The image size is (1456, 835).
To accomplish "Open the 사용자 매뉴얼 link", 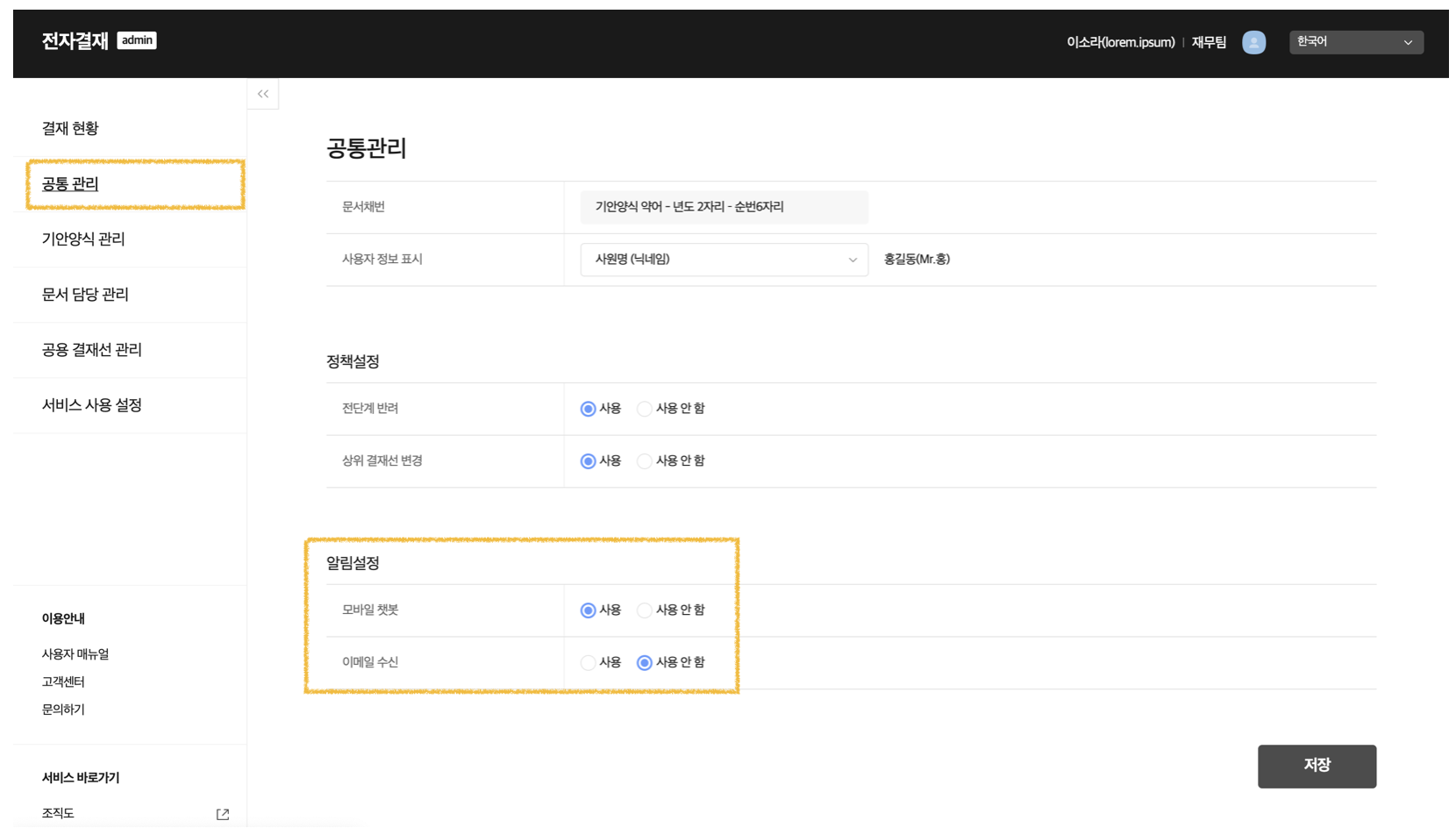I will (x=75, y=654).
